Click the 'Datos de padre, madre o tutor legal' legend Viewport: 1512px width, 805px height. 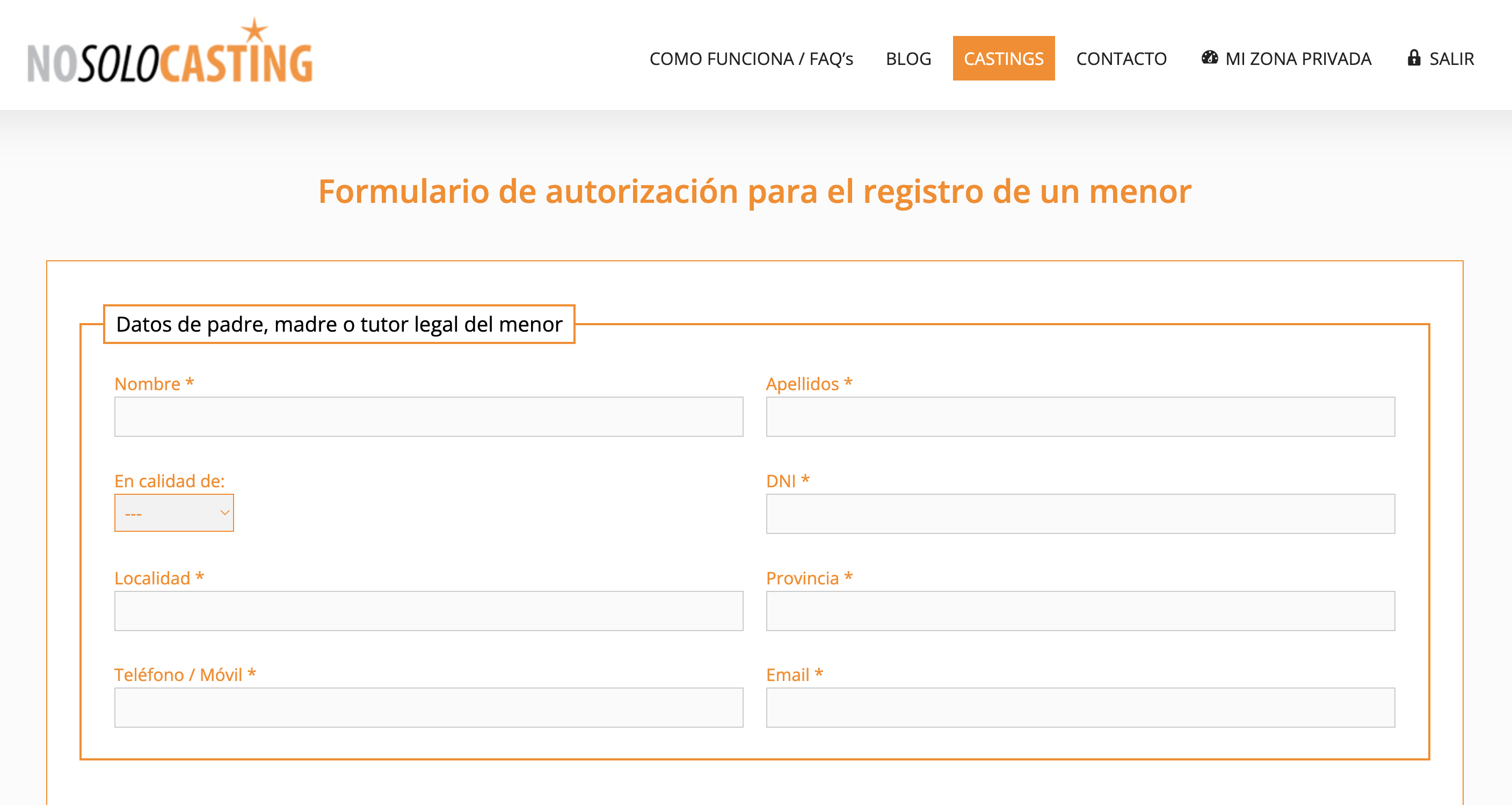point(339,324)
